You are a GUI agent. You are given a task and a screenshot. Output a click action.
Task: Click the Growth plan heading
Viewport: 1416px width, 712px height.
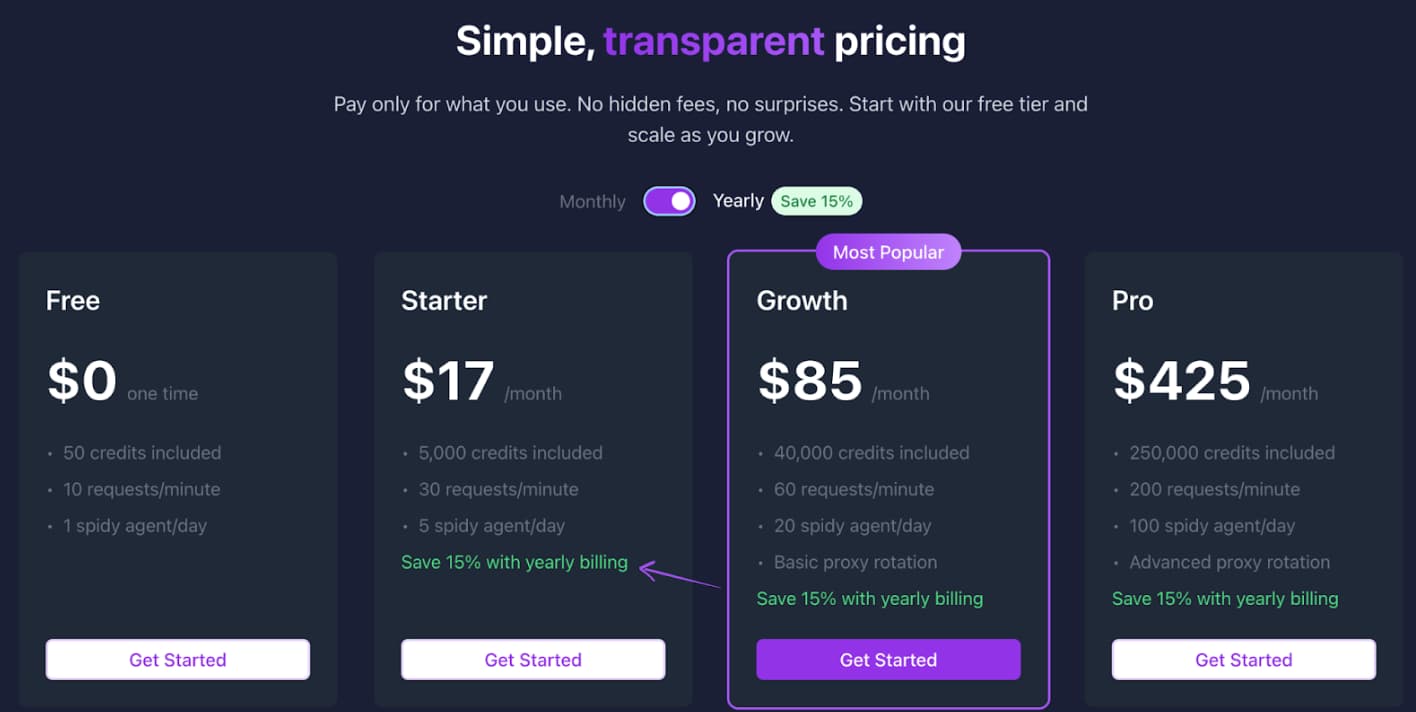pos(802,300)
